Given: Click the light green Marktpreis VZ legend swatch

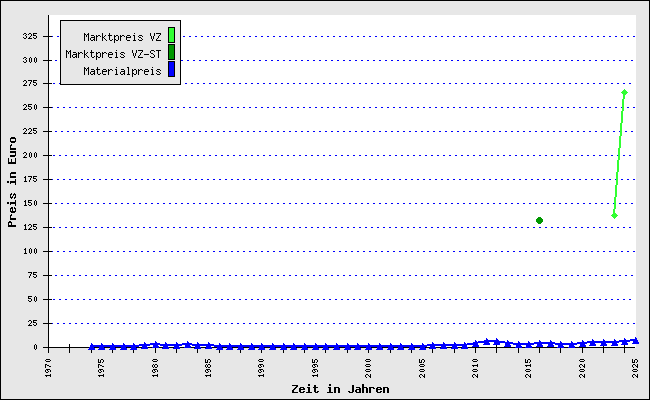Looking at the screenshot, I should 171,36.
